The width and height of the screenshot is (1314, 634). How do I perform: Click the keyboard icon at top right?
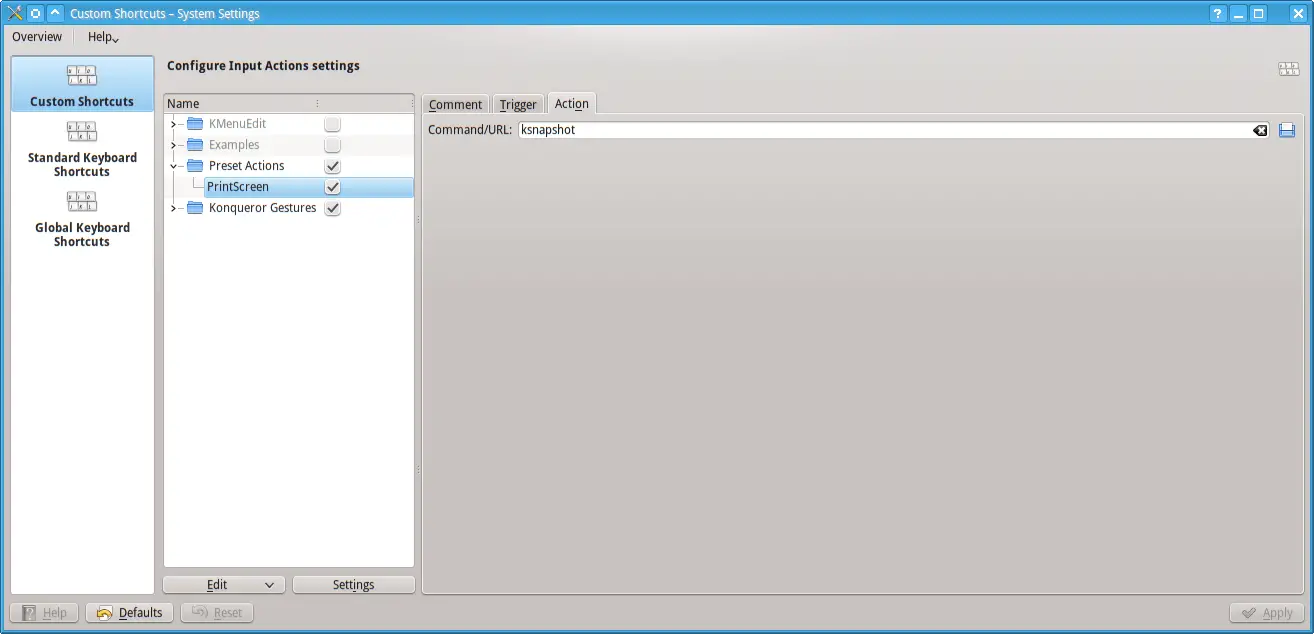coord(1289,69)
